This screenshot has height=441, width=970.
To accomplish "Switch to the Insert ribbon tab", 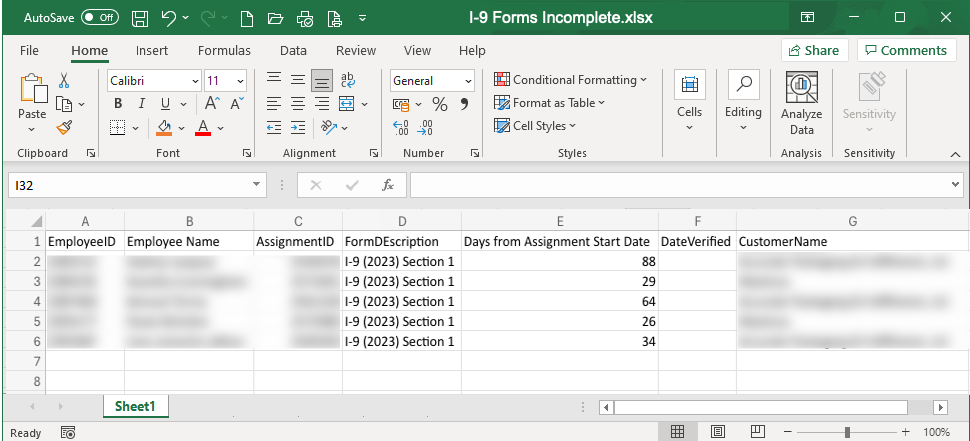I will pos(152,51).
